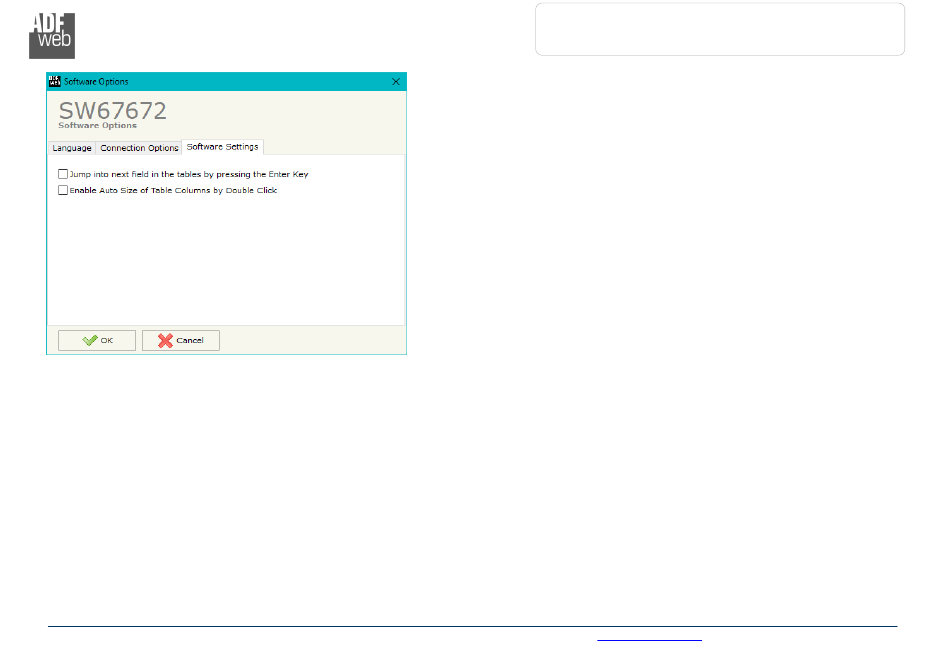Click the bold 'Software Options' subtitle under SW67672
Image resolution: width=950 pixels, height=659 pixels.
pyautogui.click(x=97, y=126)
